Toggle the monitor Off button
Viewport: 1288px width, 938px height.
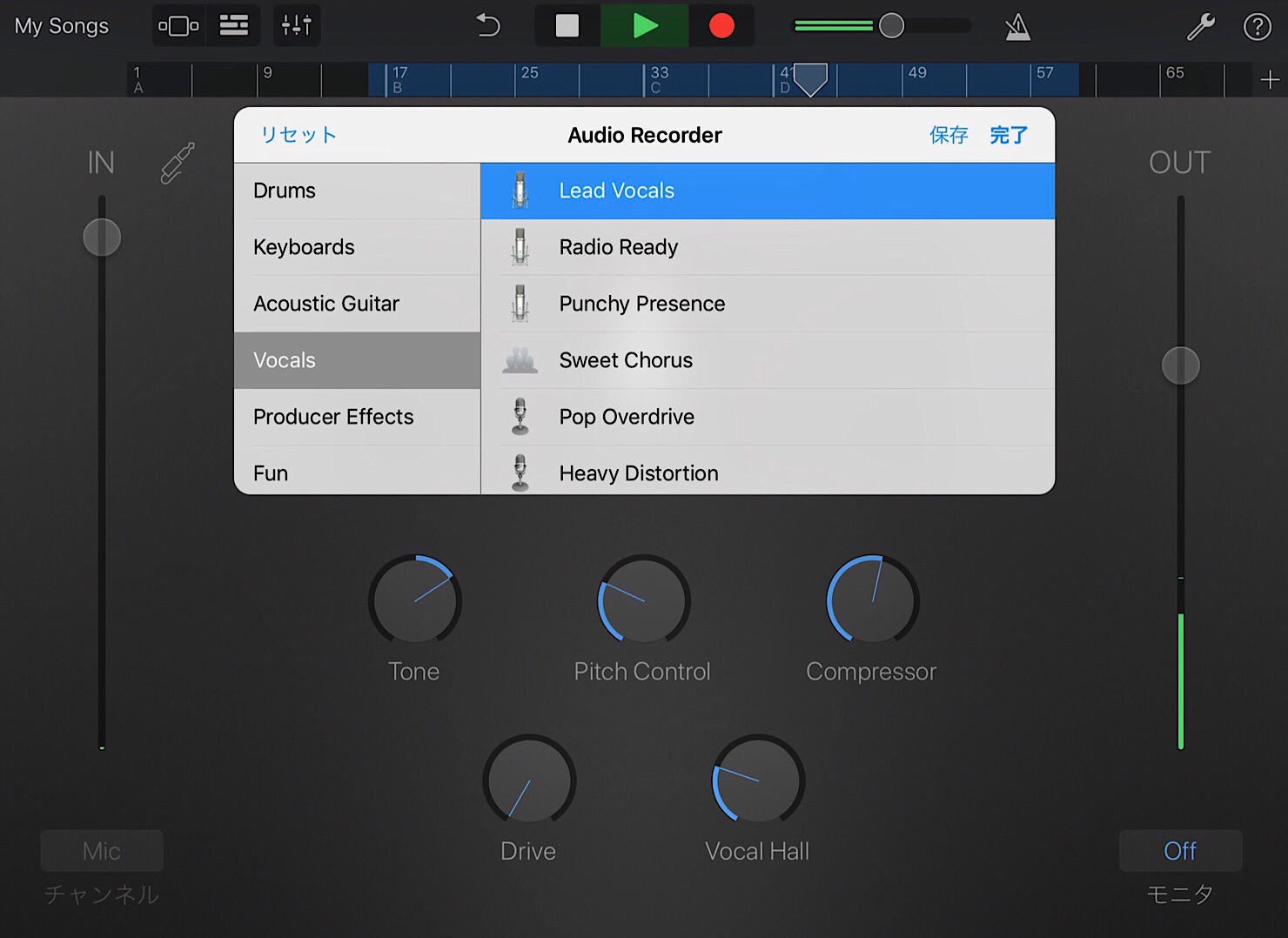click(x=1180, y=850)
